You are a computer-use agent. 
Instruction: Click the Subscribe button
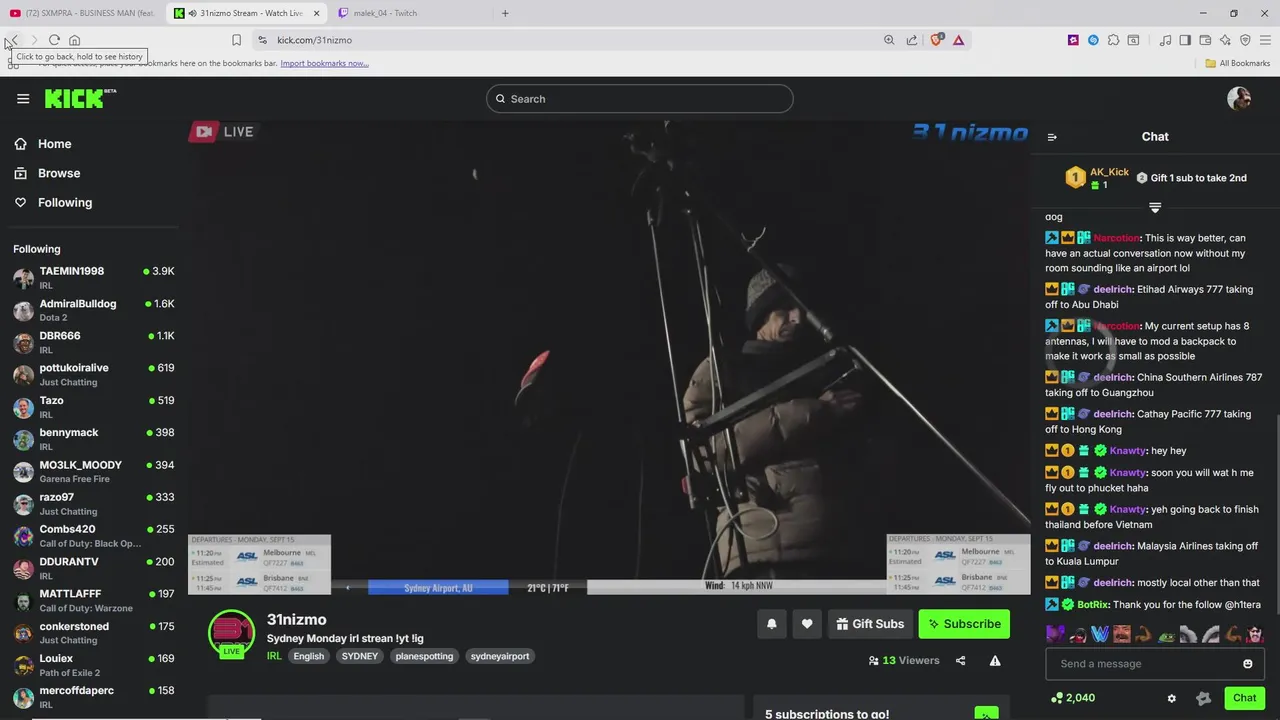click(x=964, y=624)
